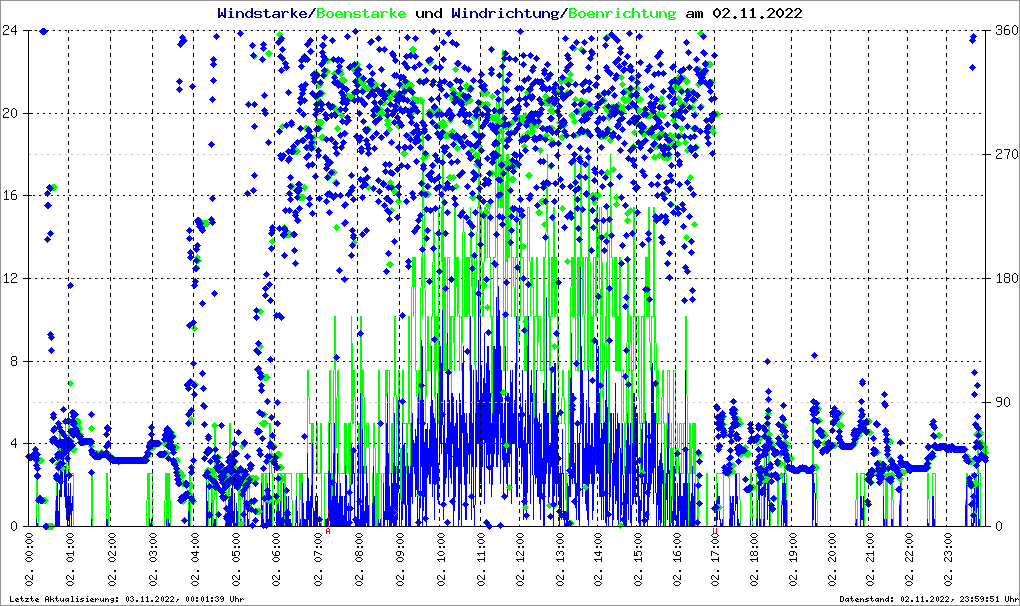Screen dimensions: 1020x606
Task: Click the green 'Boenrichtung' title word
Action: pos(623,13)
